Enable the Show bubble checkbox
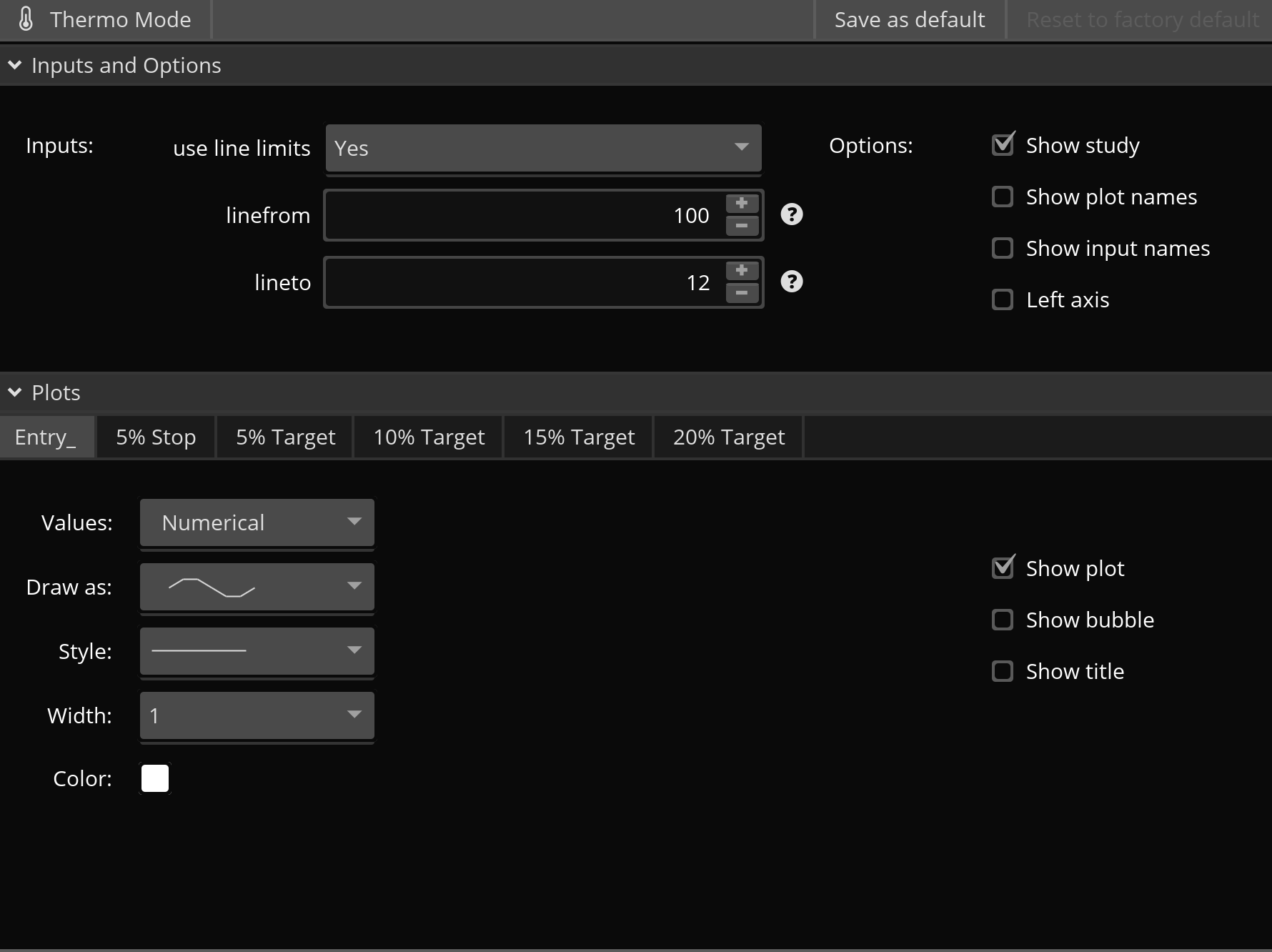 tap(1003, 620)
